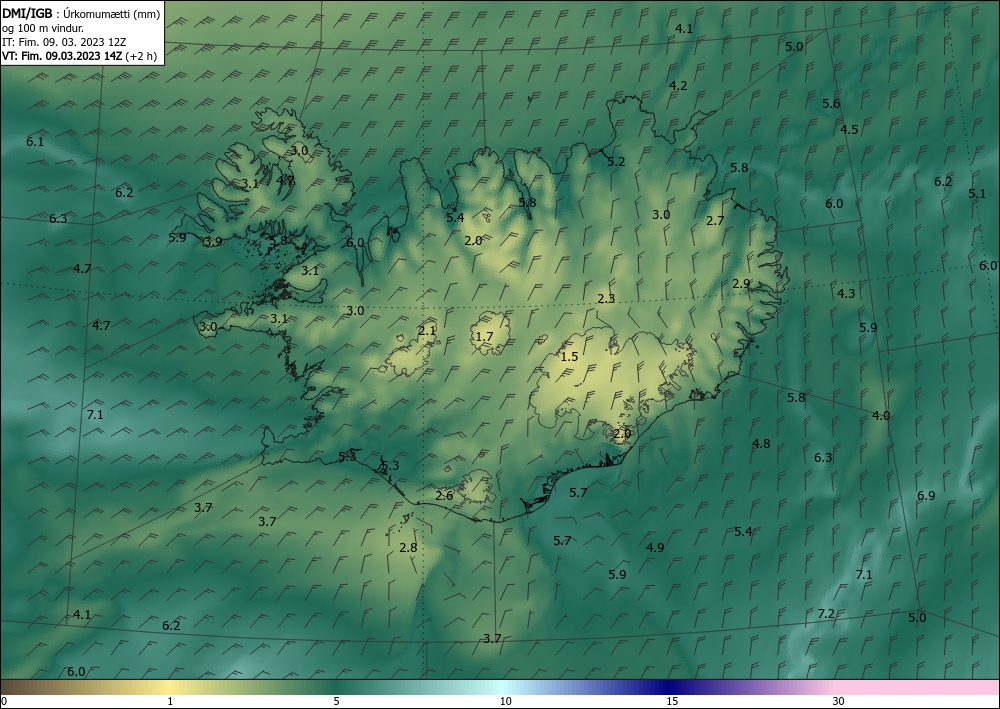Click the 7.2 value on the map

826,613
